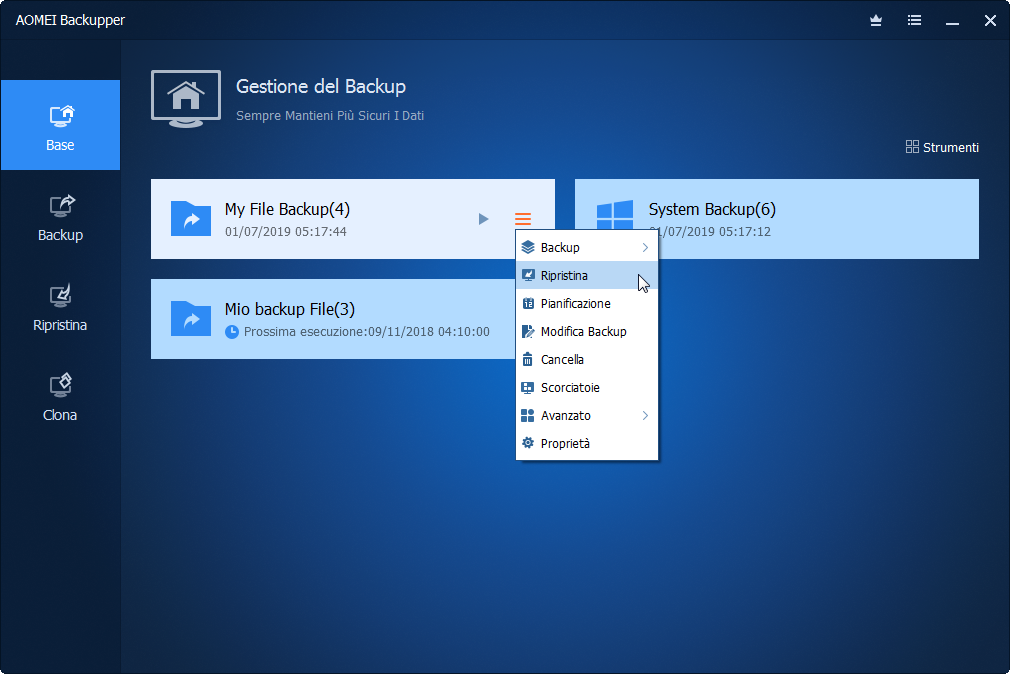1010x674 pixels.
Task: Open the Base sidebar section
Action: pyautogui.click(x=60, y=125)
